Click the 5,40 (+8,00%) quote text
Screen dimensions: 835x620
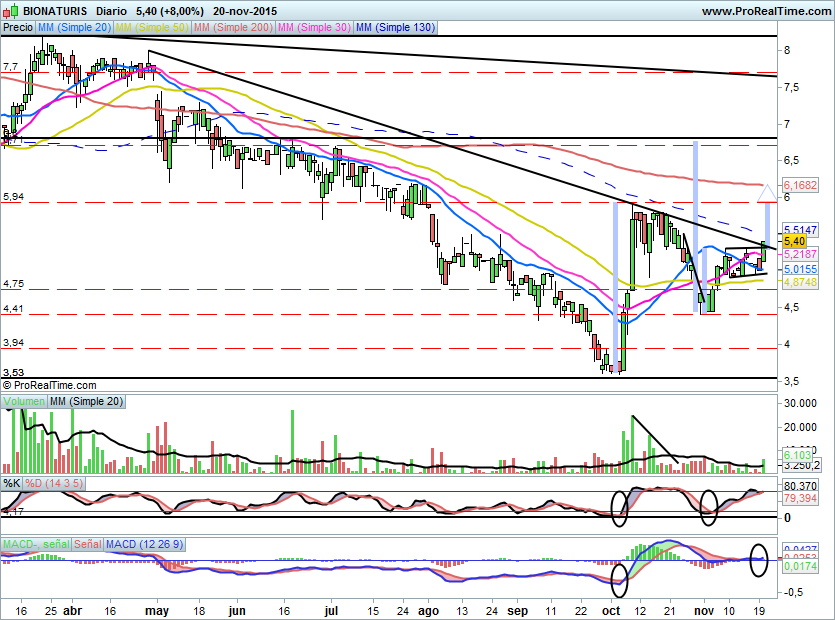170,11
